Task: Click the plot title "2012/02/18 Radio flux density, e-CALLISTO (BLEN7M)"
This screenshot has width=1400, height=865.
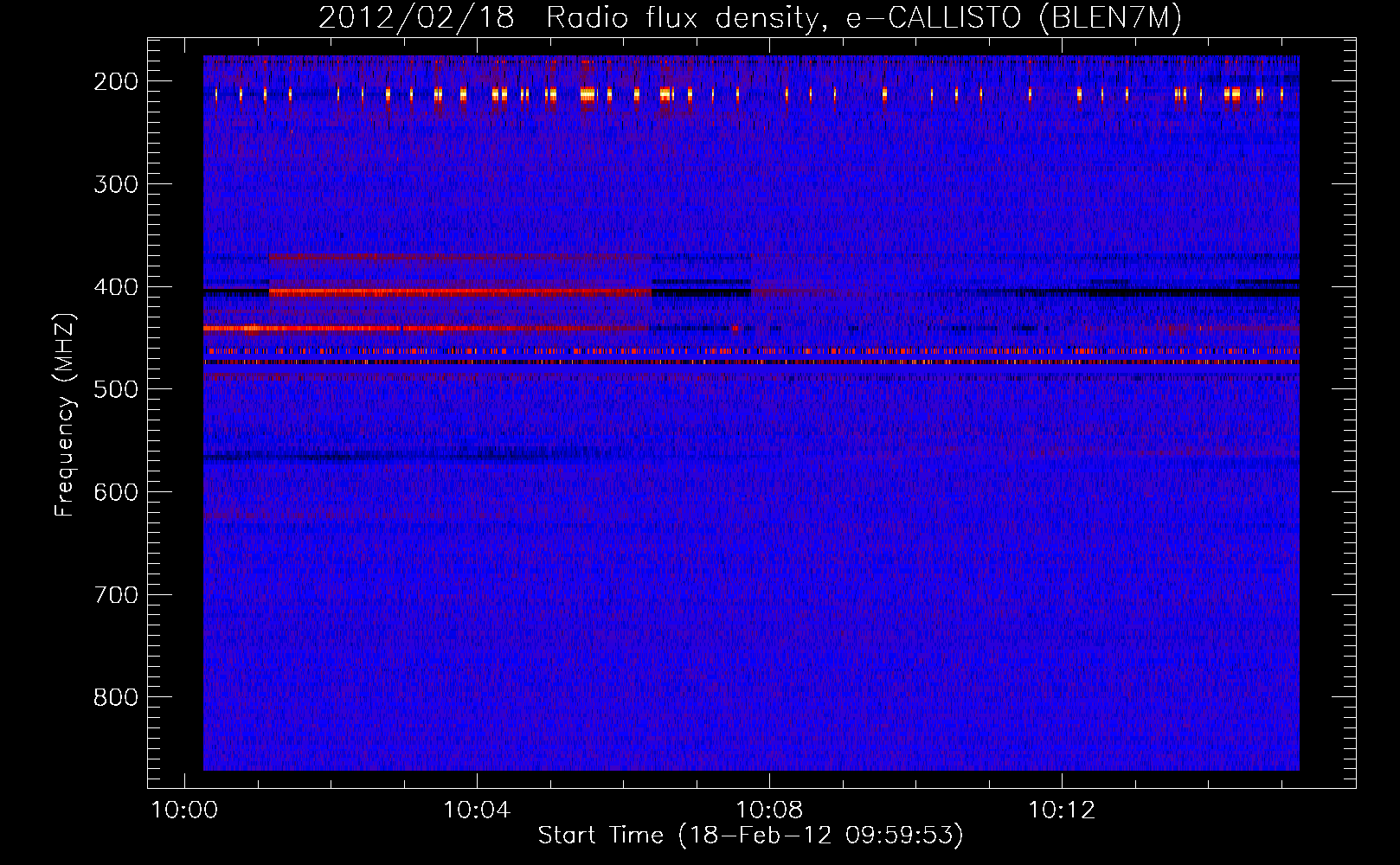Action: [x=749, y=18]
